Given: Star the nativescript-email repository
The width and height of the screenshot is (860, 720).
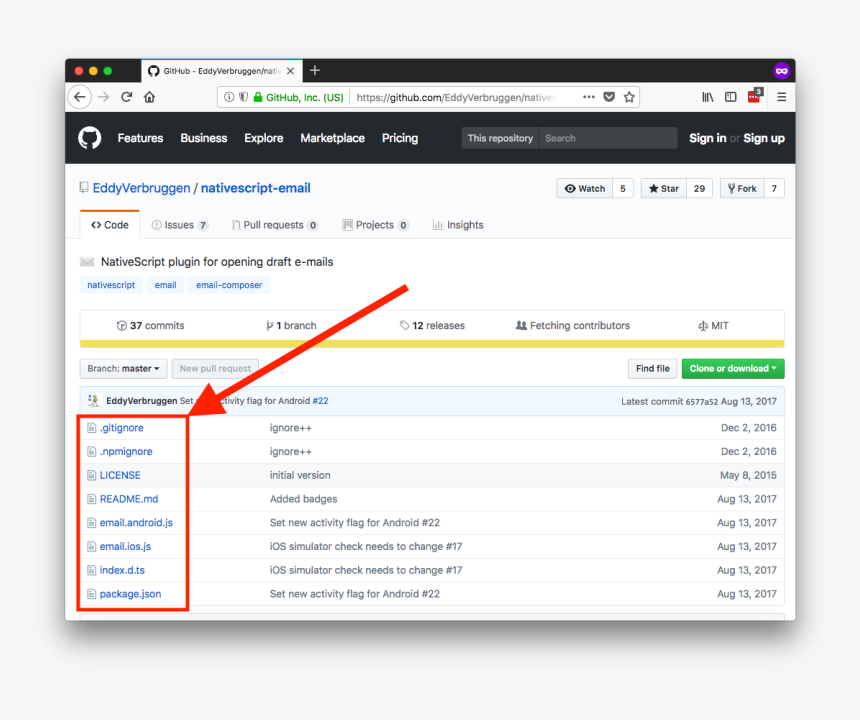Looking at the screenshot, I should [664, 189].
